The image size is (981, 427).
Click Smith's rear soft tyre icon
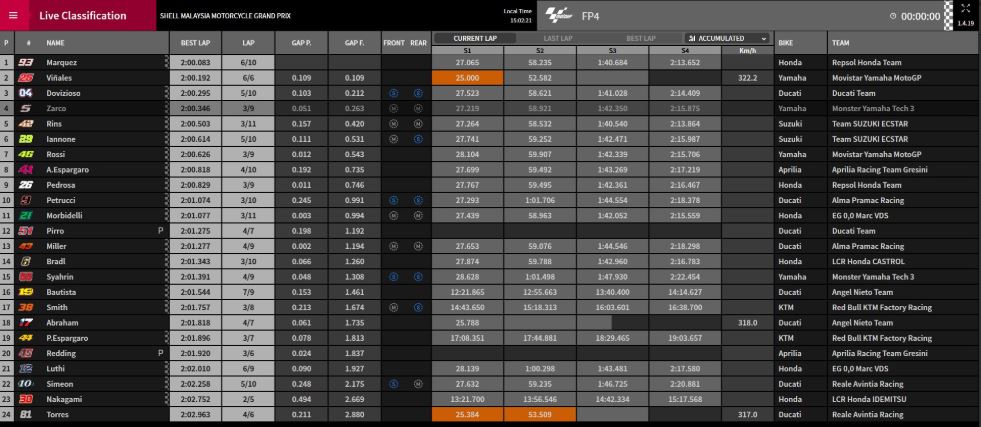point(418,308)
